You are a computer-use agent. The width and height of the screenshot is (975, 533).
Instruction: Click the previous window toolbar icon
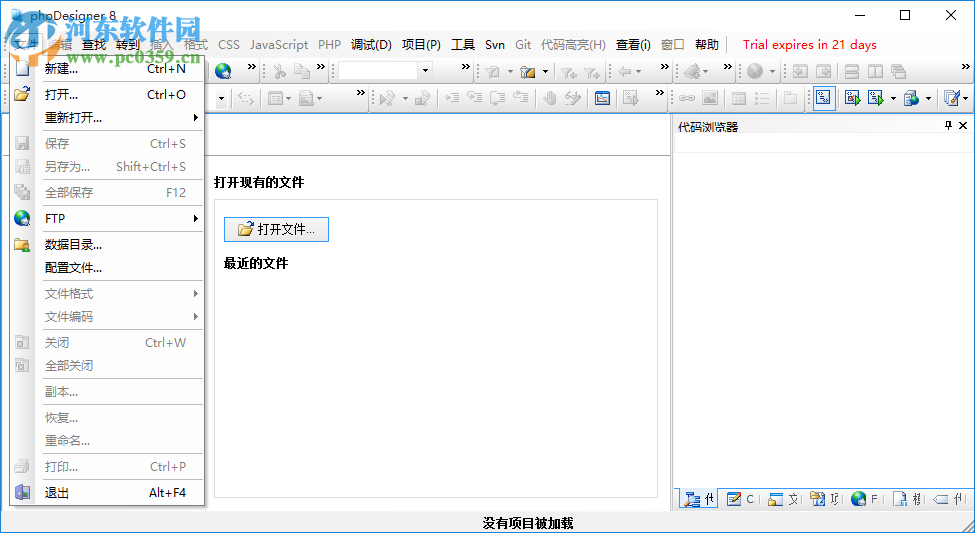click(x=800, y=72)
